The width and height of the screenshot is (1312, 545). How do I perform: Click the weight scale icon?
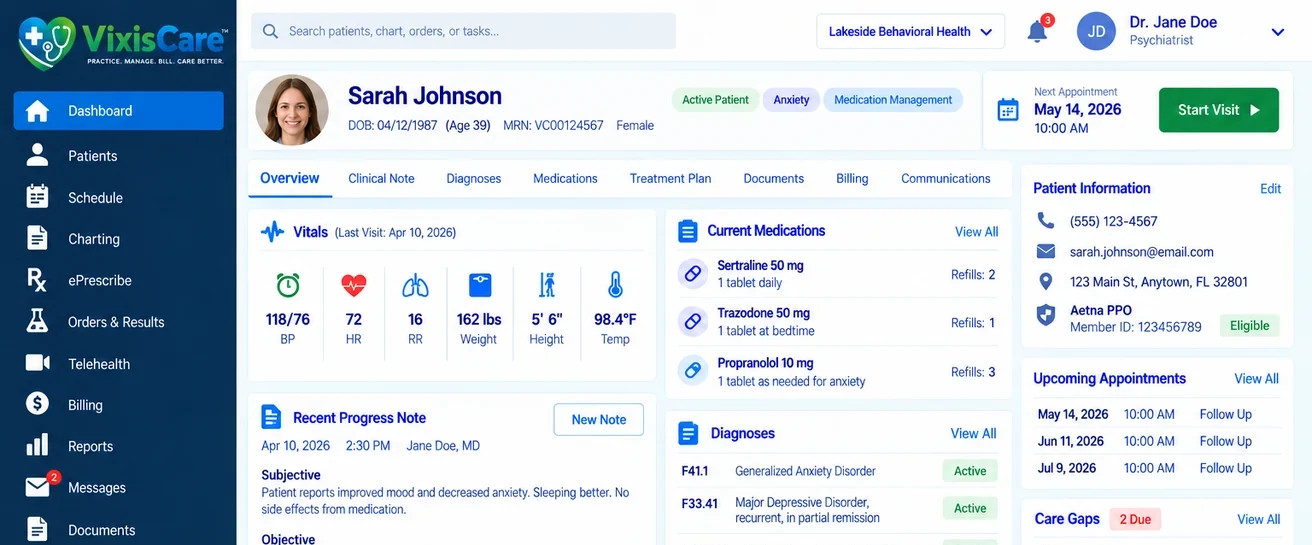pyautogui.click(x=479, y=286)
